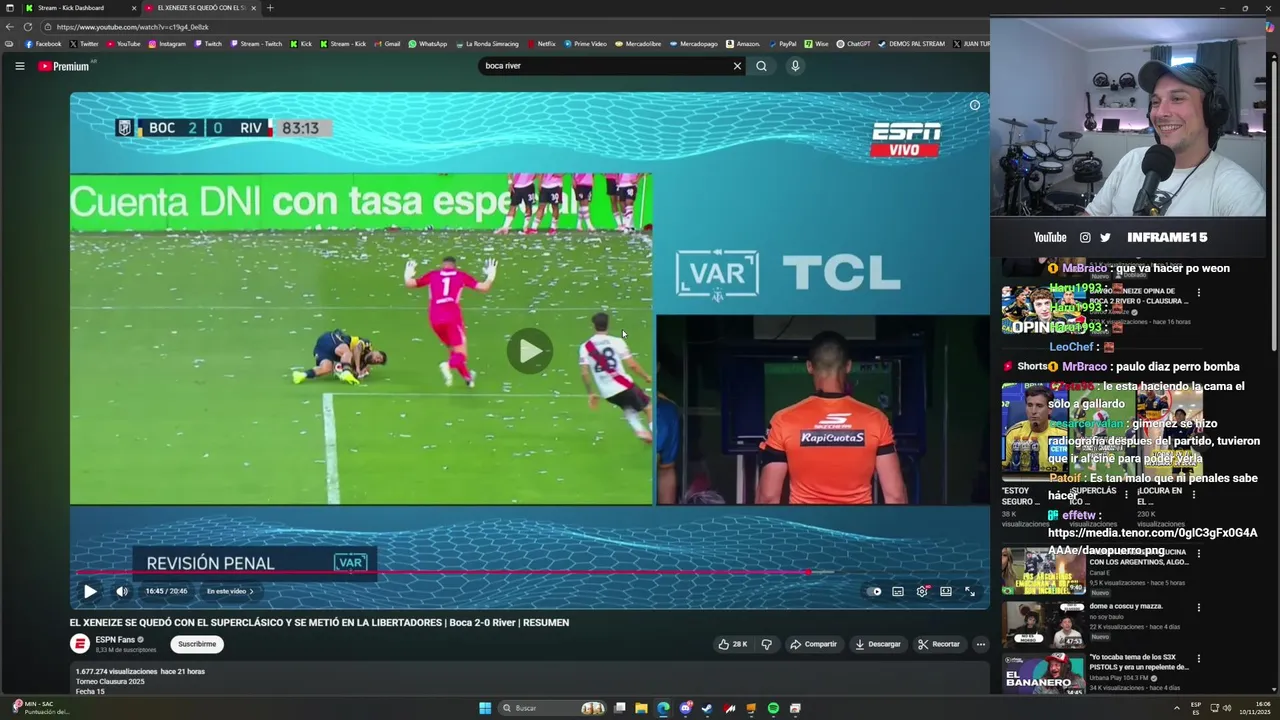Open options for 'XENEIZE OPINA DE' suggested video
Viewport: 1280px width, 720px height.
tap(1198, 293)
